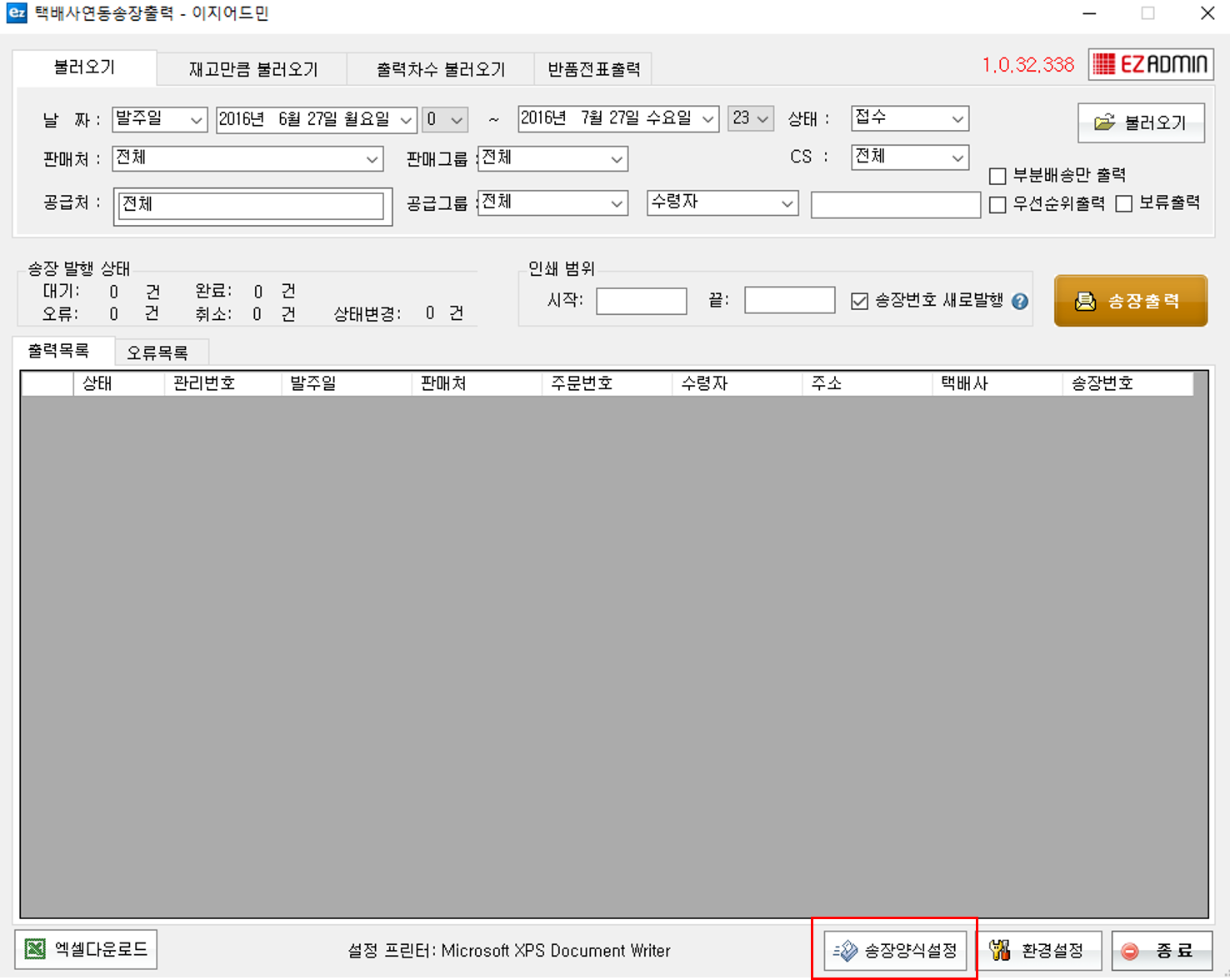
Task: Open 환경설정 preferences
Action: pos(1038,950)
